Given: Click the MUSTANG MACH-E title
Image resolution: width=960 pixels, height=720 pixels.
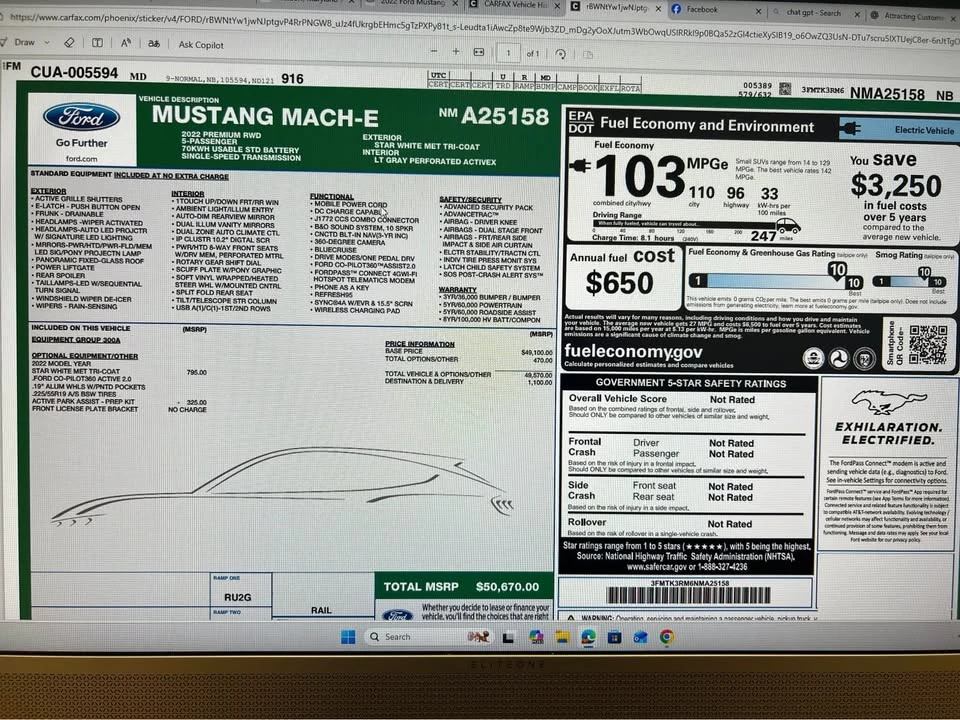Looking at the screenshot, I should coord(264,116).
